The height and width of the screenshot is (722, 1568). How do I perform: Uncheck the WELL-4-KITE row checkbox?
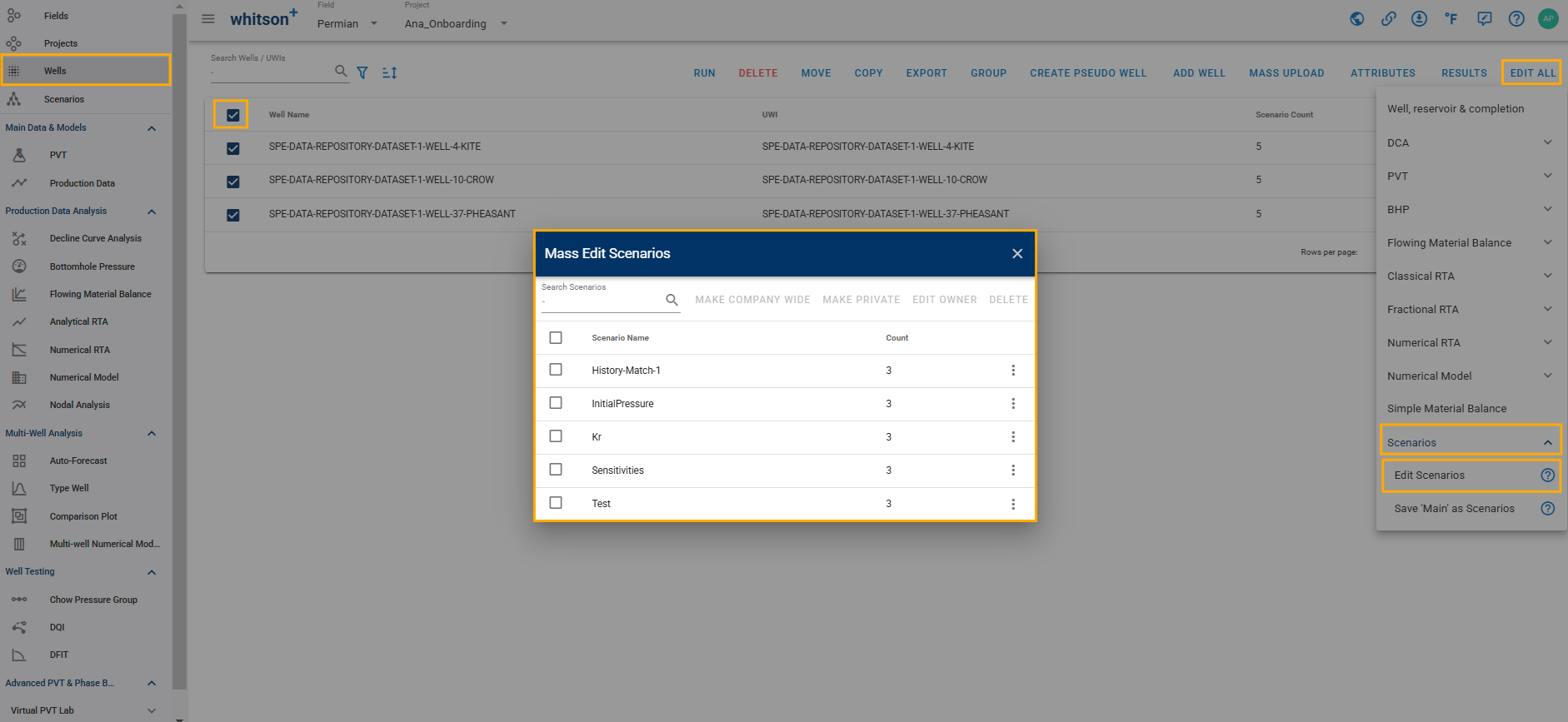[x=233, y=148]
